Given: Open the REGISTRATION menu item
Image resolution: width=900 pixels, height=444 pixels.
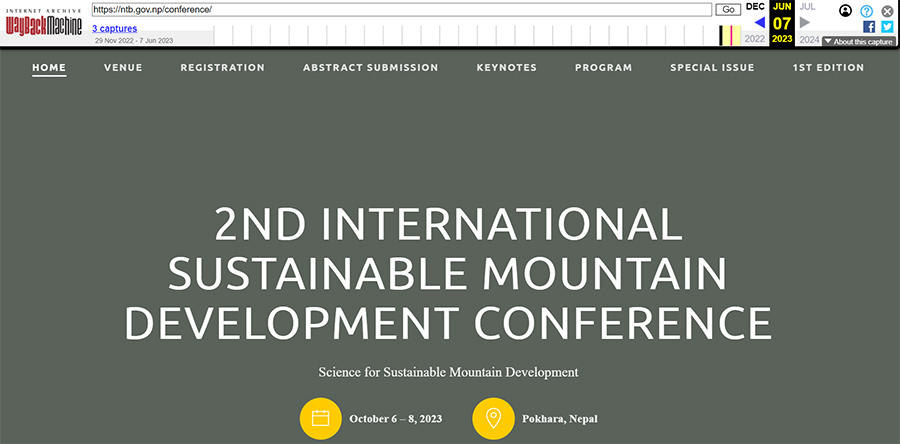Looking at the screenshot, I should pyautogui.click(x=223, y=68).
